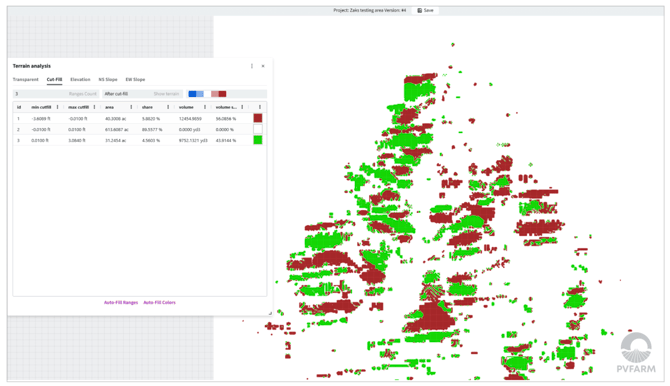Screen dimensions: 670x386
Task: Open the max cutfill column menu
Action: (x=94, y=107)
